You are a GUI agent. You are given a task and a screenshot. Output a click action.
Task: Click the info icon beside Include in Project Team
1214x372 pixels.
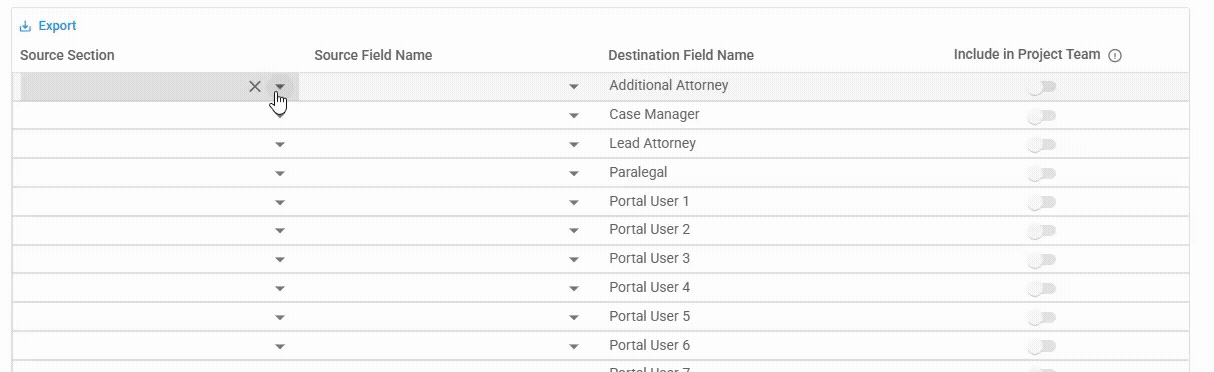tap(1115, 56)
